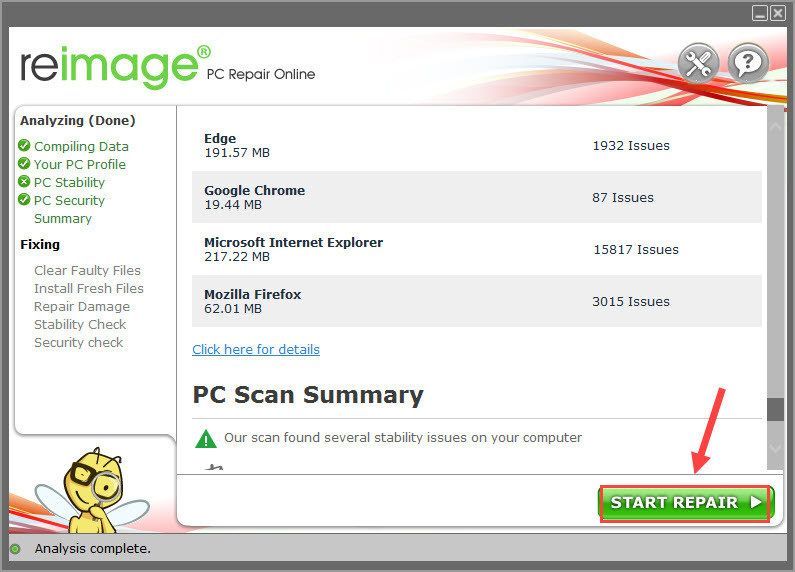This screenshot has height=572, width=795.
Task: Click the 15817 Issues value
Action: (x=636, y=249)
